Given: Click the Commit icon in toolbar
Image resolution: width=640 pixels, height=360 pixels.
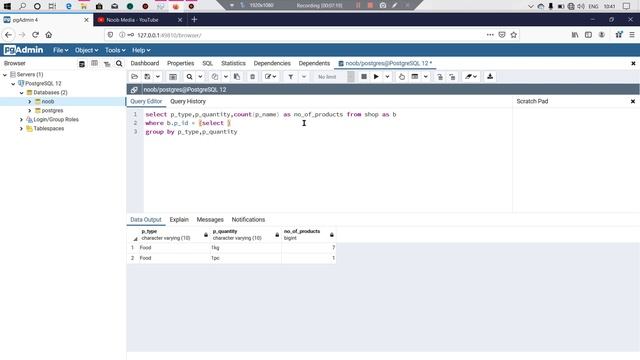Looking at the screenshot, I should click(440, 77).
